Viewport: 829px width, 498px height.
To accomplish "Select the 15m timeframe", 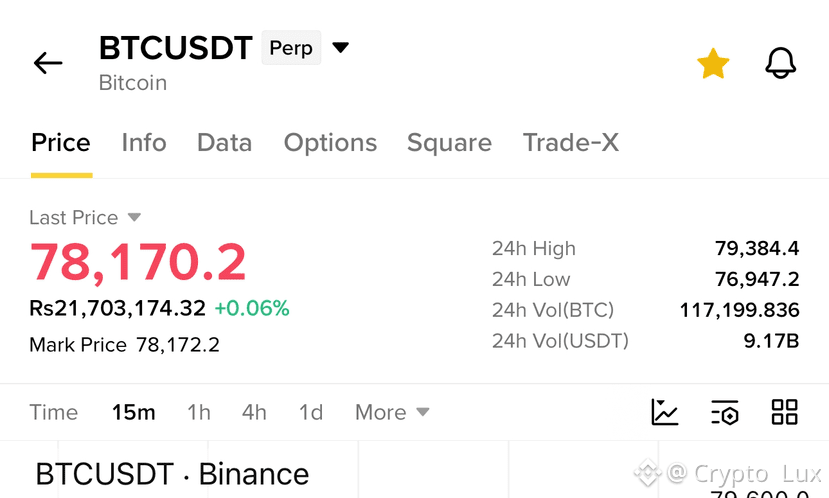I will 134,412.
